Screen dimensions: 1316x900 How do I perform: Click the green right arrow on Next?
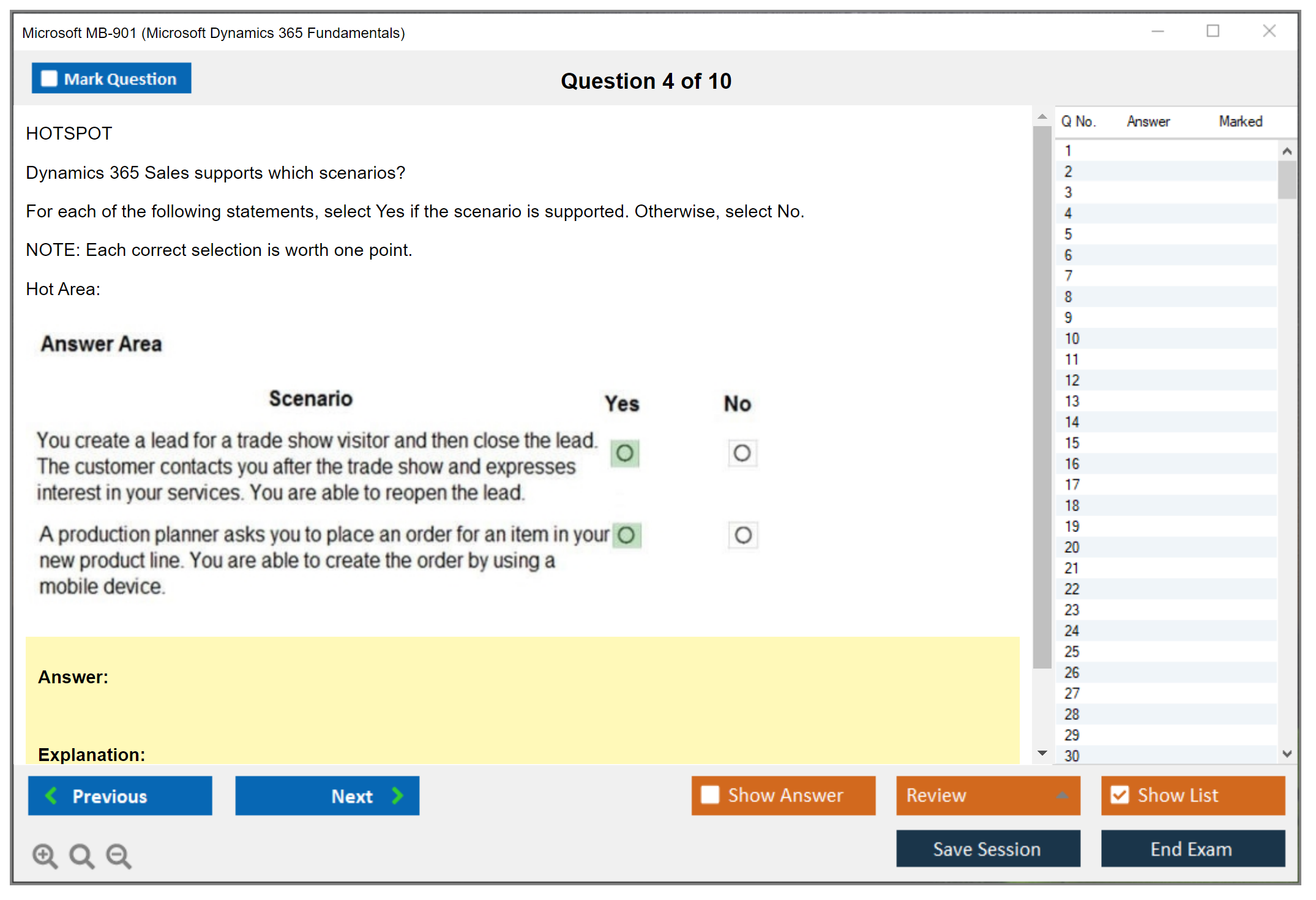(397, 795)
